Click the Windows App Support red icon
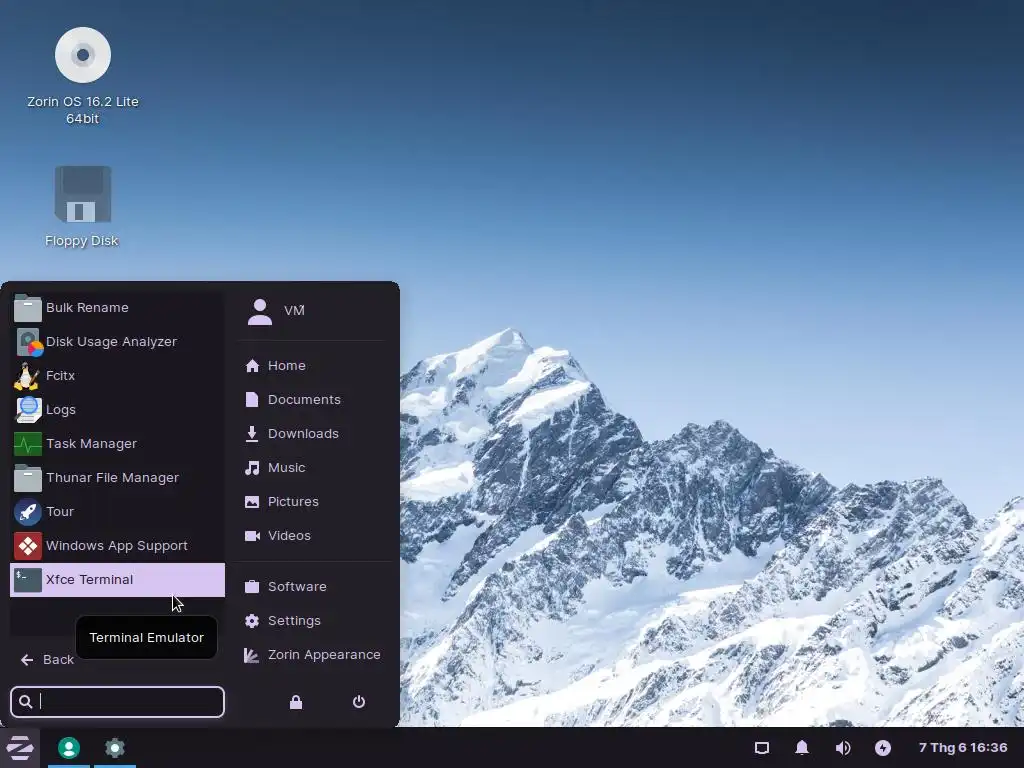 [27, 546]
